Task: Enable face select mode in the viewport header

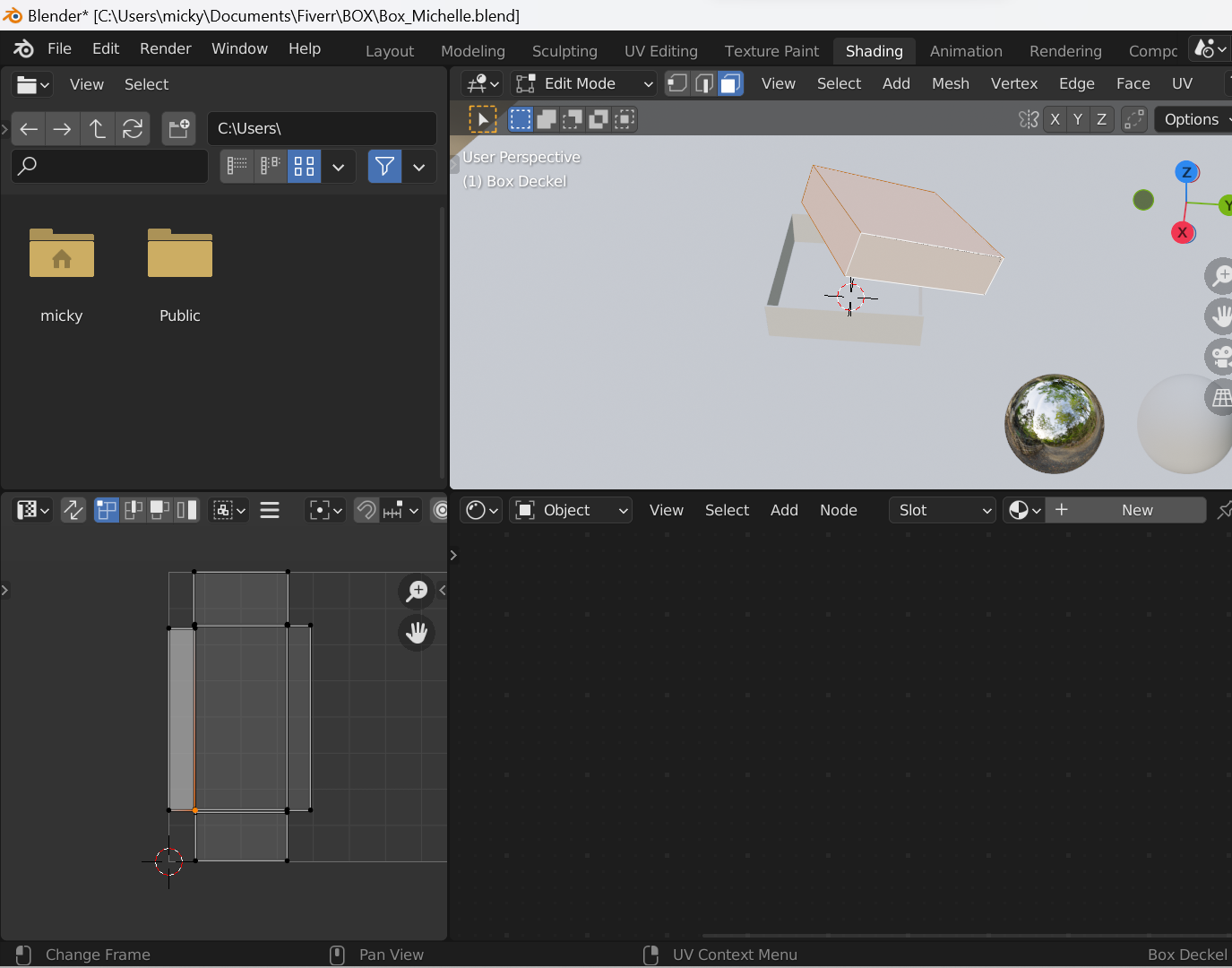Action: (730, 83)
